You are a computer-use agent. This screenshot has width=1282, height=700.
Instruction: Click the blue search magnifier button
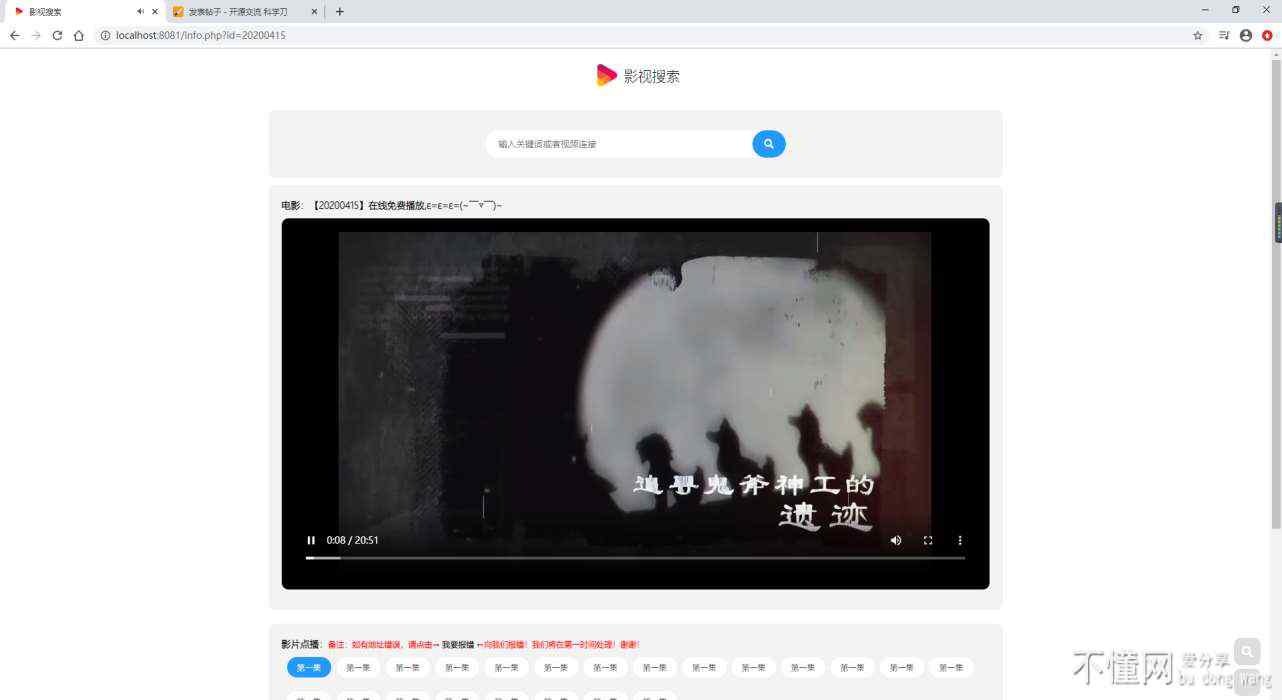coord(769,144)
